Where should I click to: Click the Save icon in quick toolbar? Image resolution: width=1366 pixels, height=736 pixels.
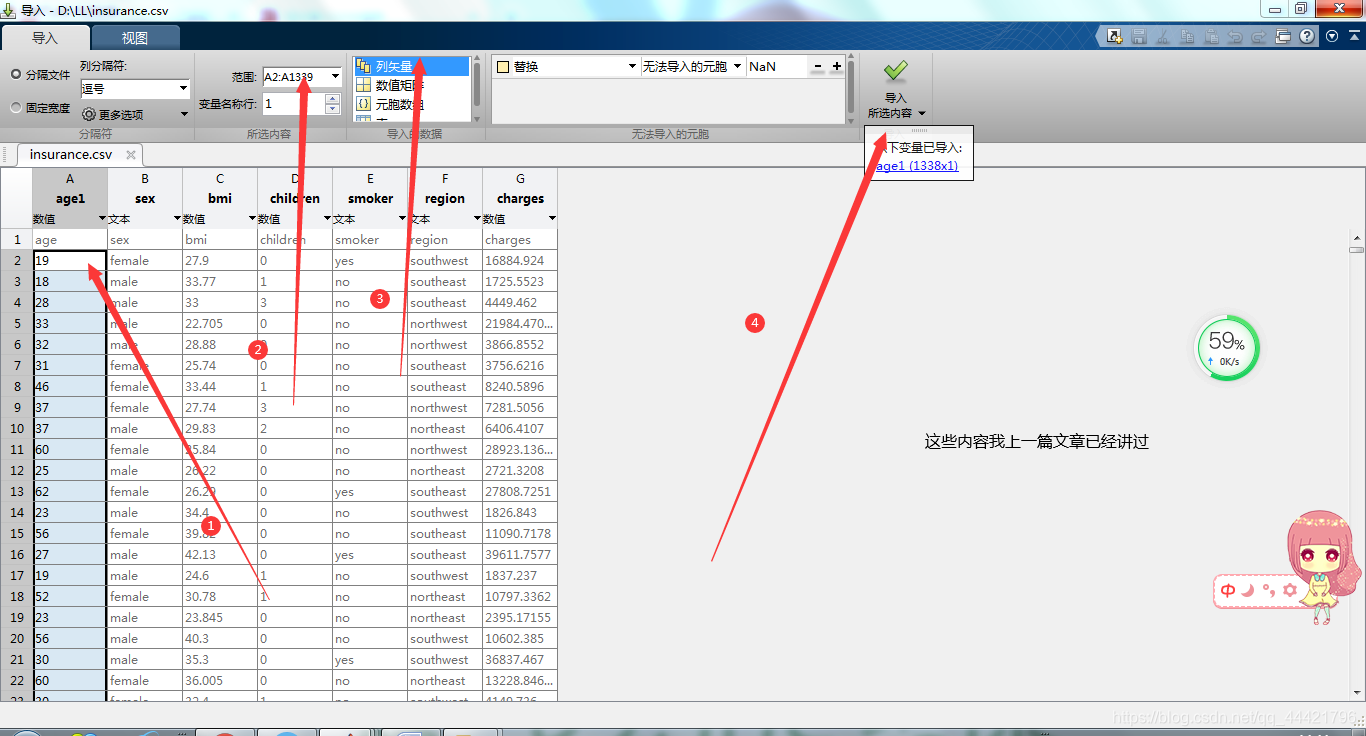click(1138, 37)
